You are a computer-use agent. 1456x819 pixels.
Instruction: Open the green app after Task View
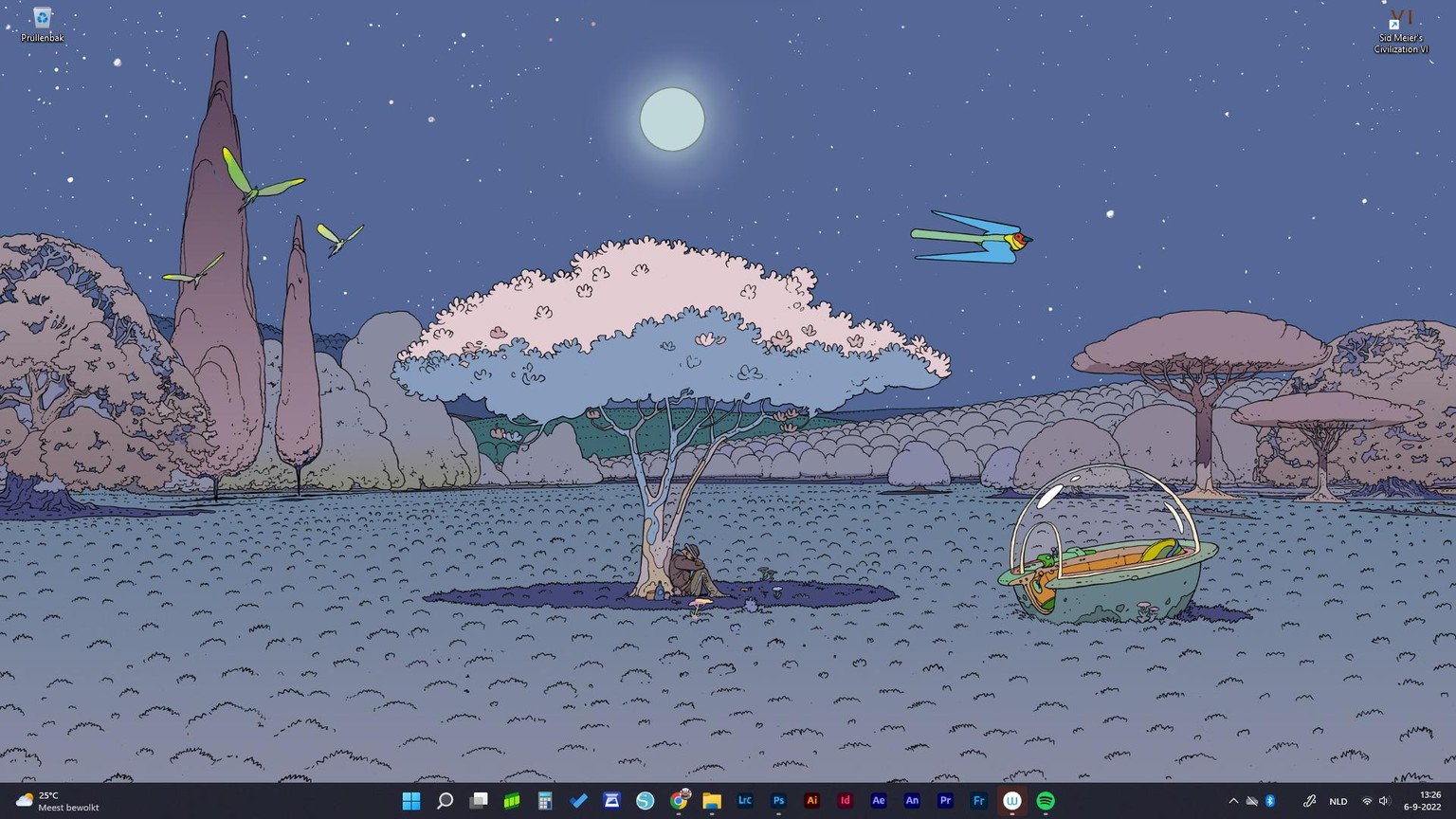(x=512, y=801)
